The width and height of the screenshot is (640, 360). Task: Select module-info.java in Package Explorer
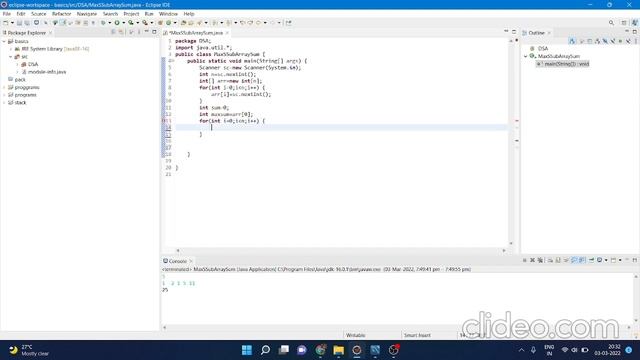pyautogui.click(x=47, y=72)
